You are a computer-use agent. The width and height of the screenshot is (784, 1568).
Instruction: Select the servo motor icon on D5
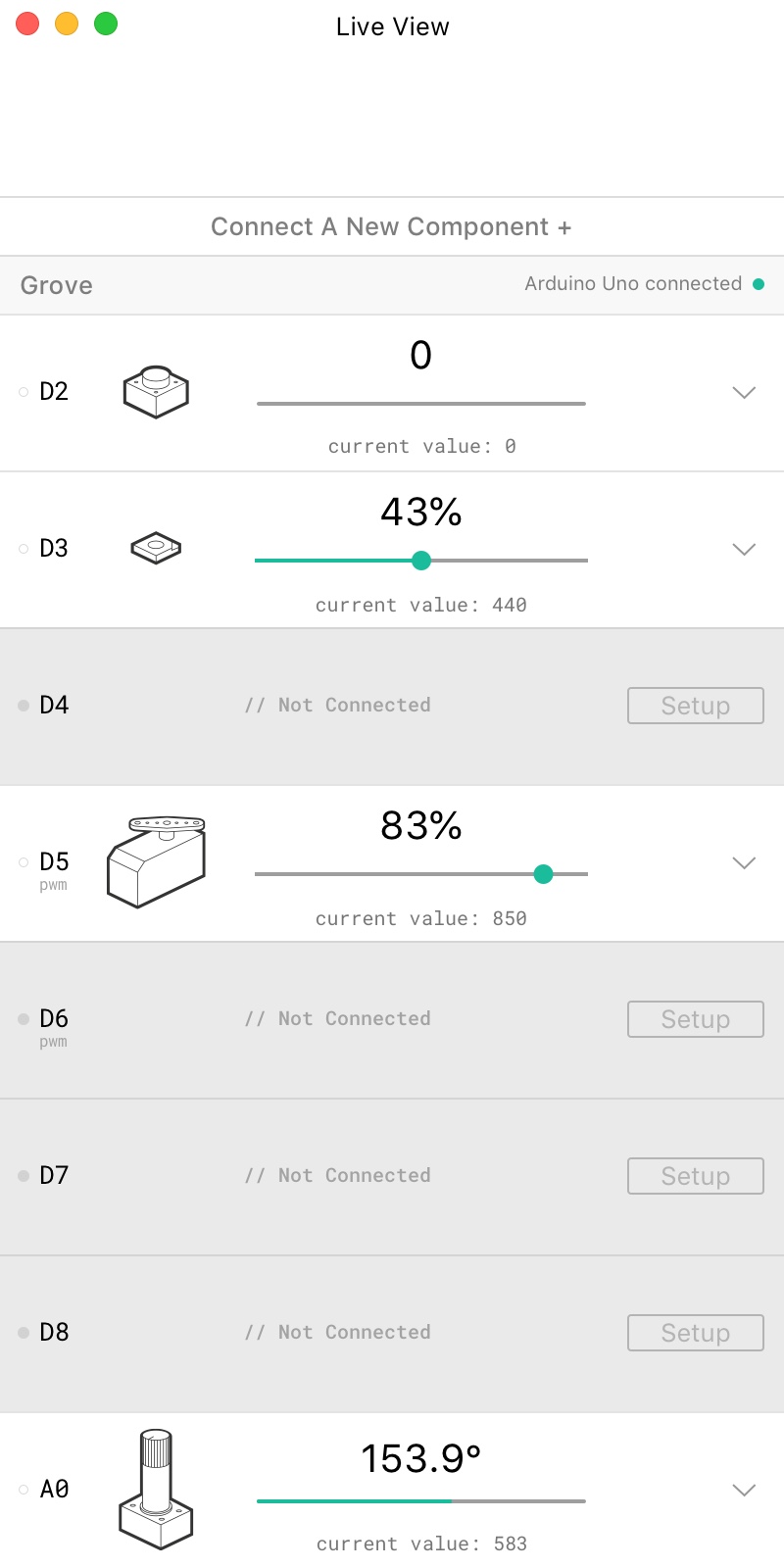coord(157,862)
